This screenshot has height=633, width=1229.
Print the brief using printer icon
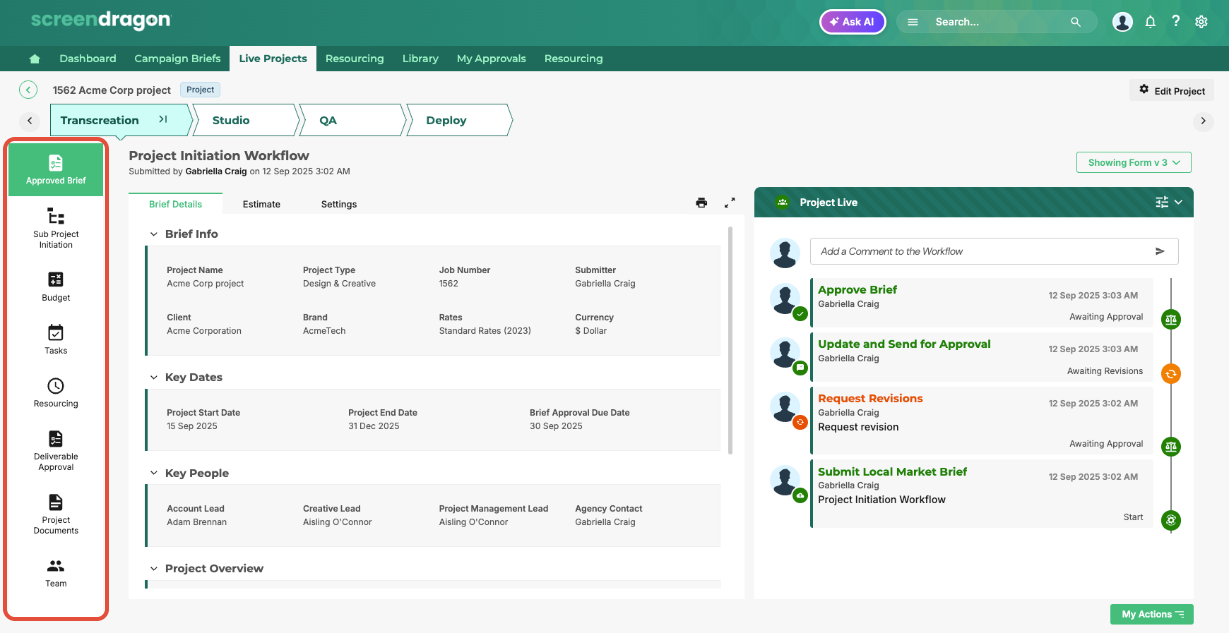coord(701,202)
